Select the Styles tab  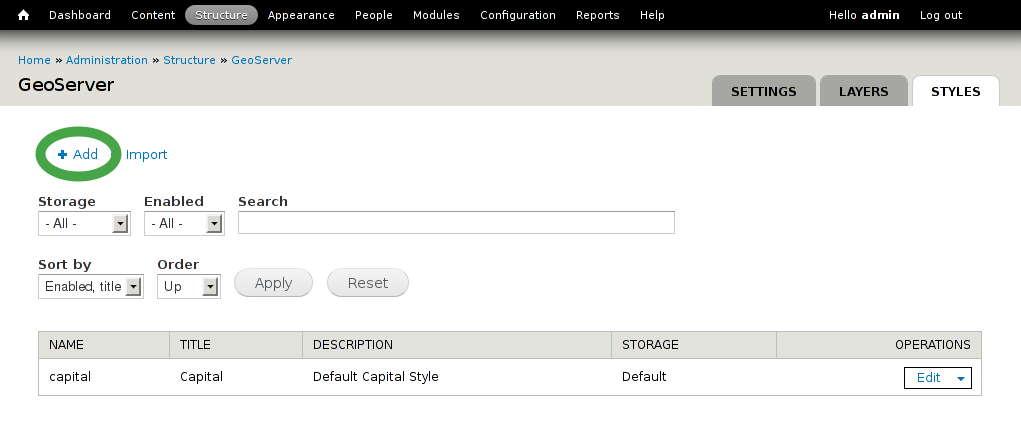tap(956, 91)
